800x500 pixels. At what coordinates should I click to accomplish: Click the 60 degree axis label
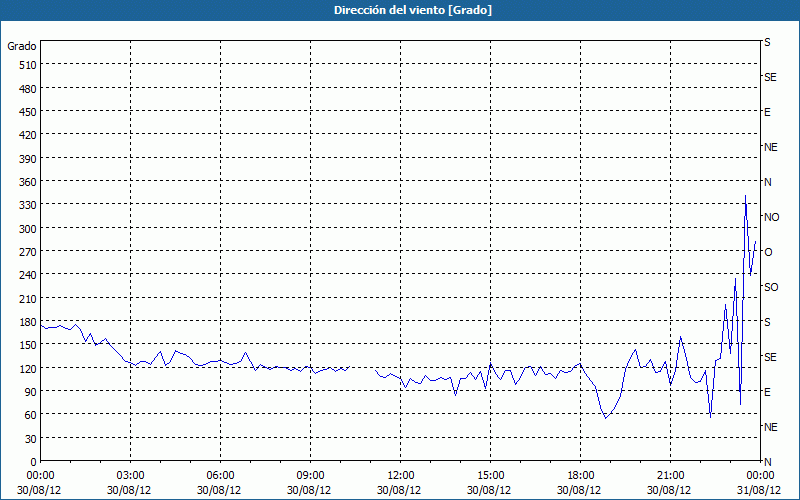click(x=31, y=415)
